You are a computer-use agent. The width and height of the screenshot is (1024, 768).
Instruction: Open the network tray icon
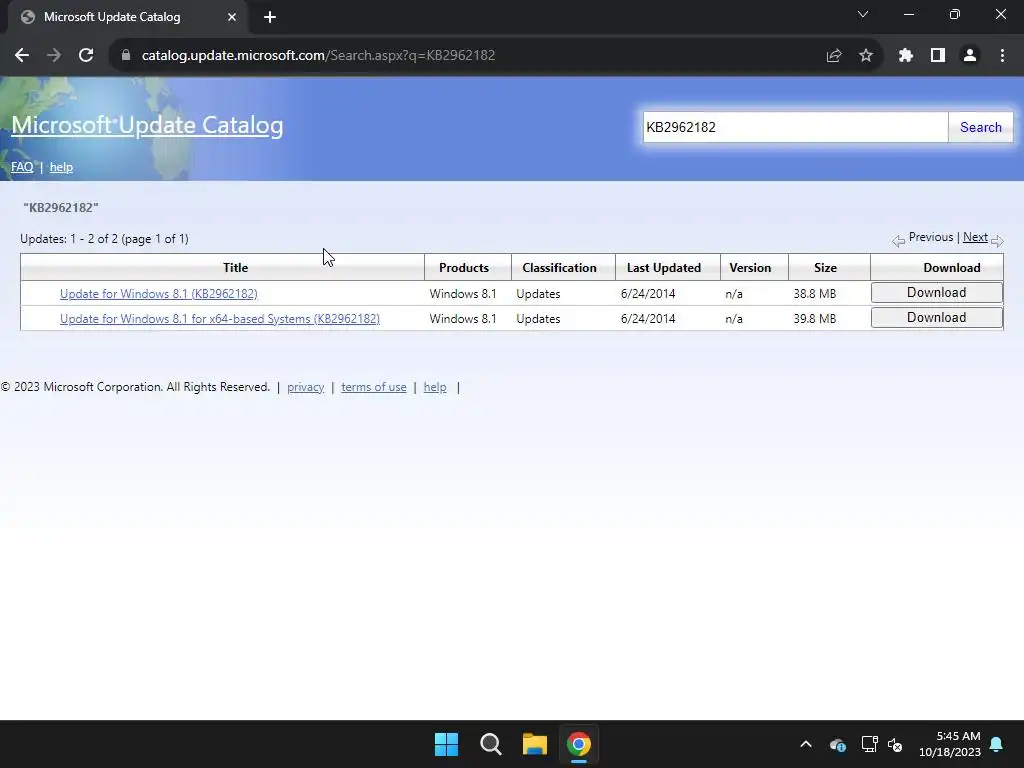click(x=869, y=744)
